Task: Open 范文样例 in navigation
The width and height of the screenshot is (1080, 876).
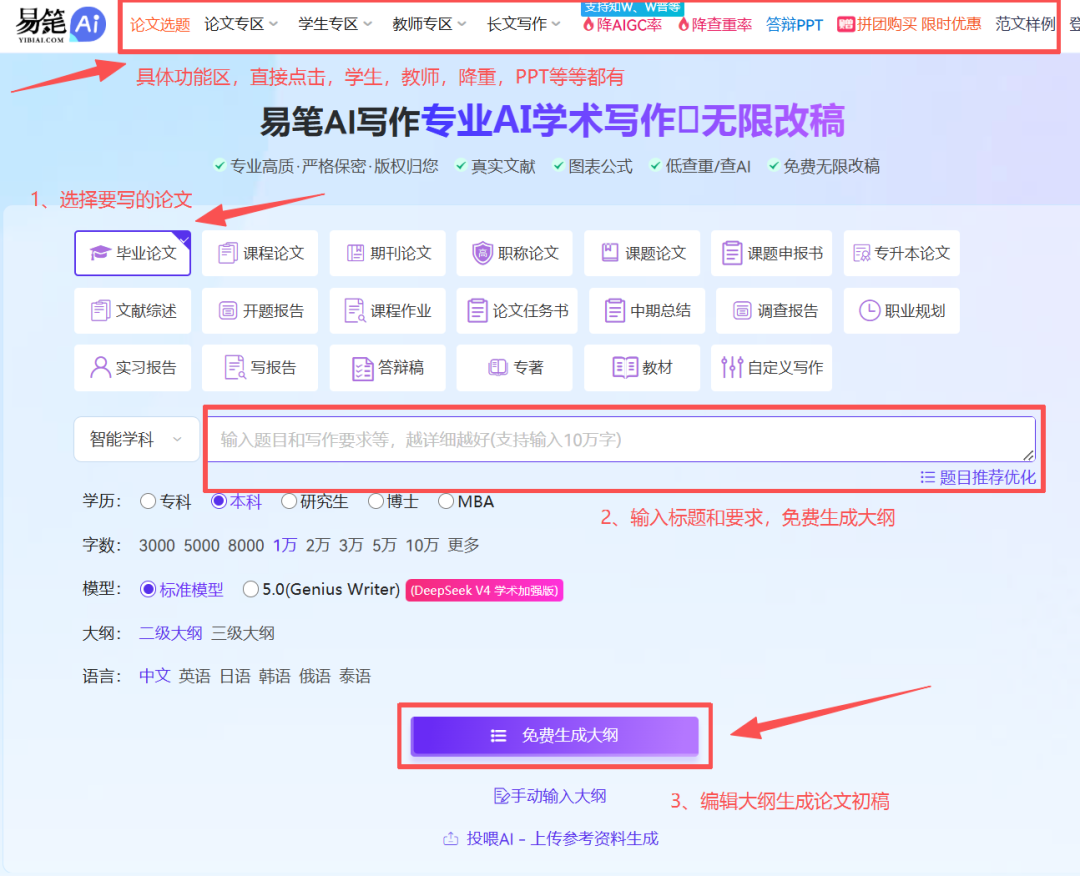Action: tap(1025, 24)
